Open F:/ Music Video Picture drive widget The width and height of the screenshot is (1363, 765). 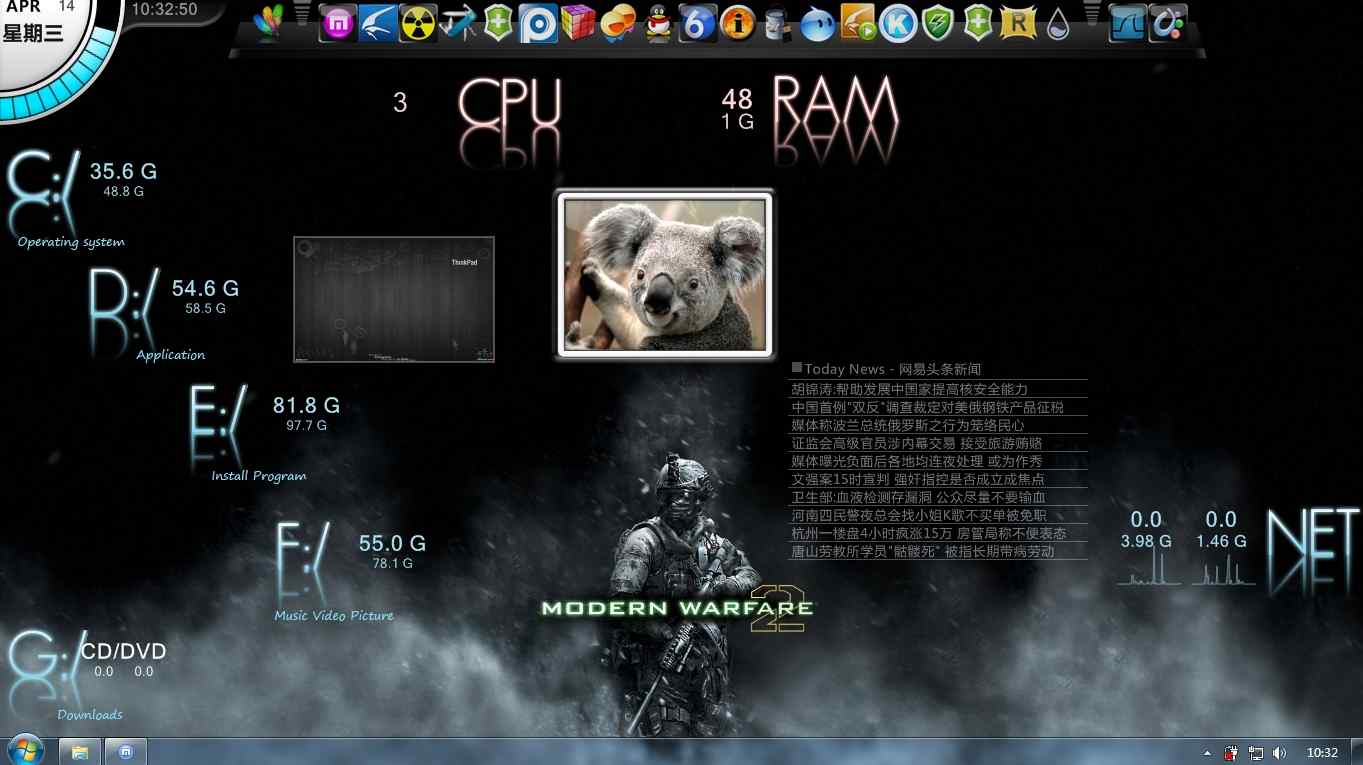pyautogui.click(x=350, y=571)
